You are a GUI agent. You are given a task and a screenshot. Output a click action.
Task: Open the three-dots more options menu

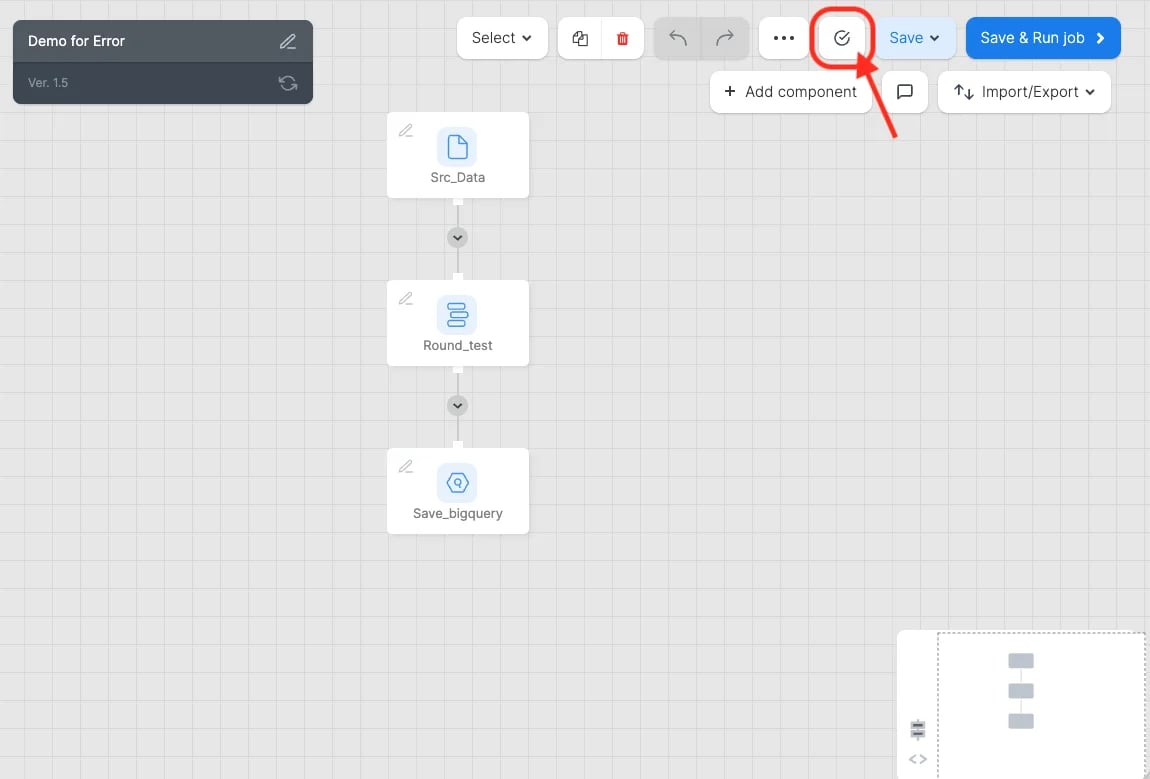(x=784, y=38)
